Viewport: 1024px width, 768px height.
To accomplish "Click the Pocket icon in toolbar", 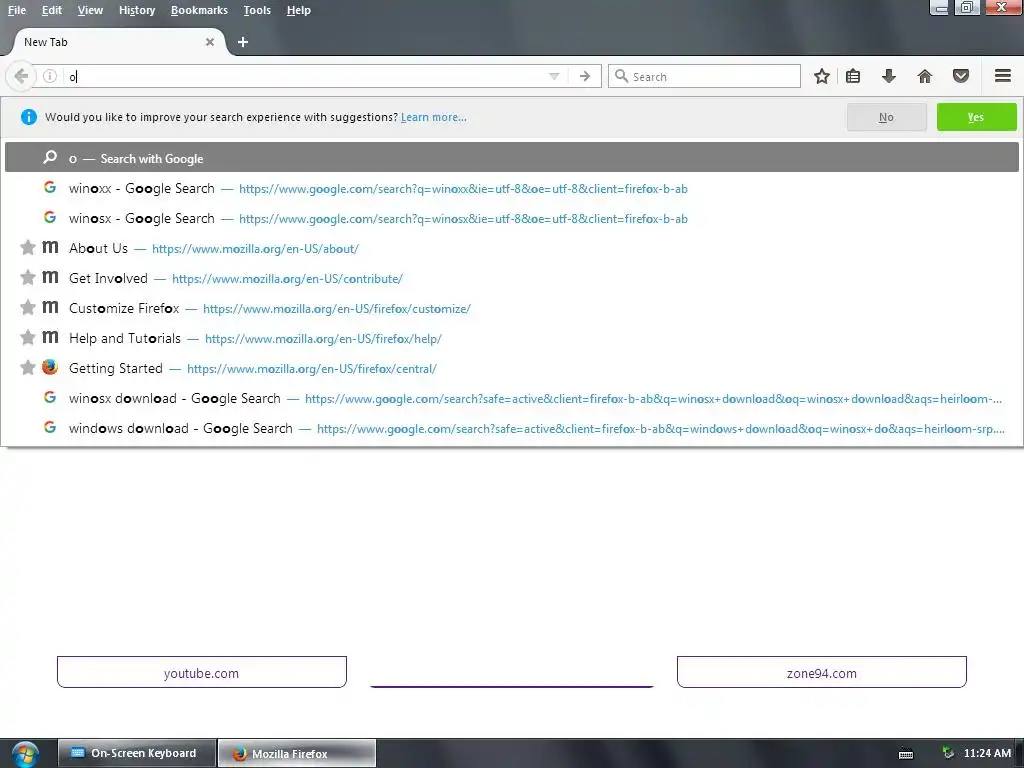I will (x=961, y=76).
